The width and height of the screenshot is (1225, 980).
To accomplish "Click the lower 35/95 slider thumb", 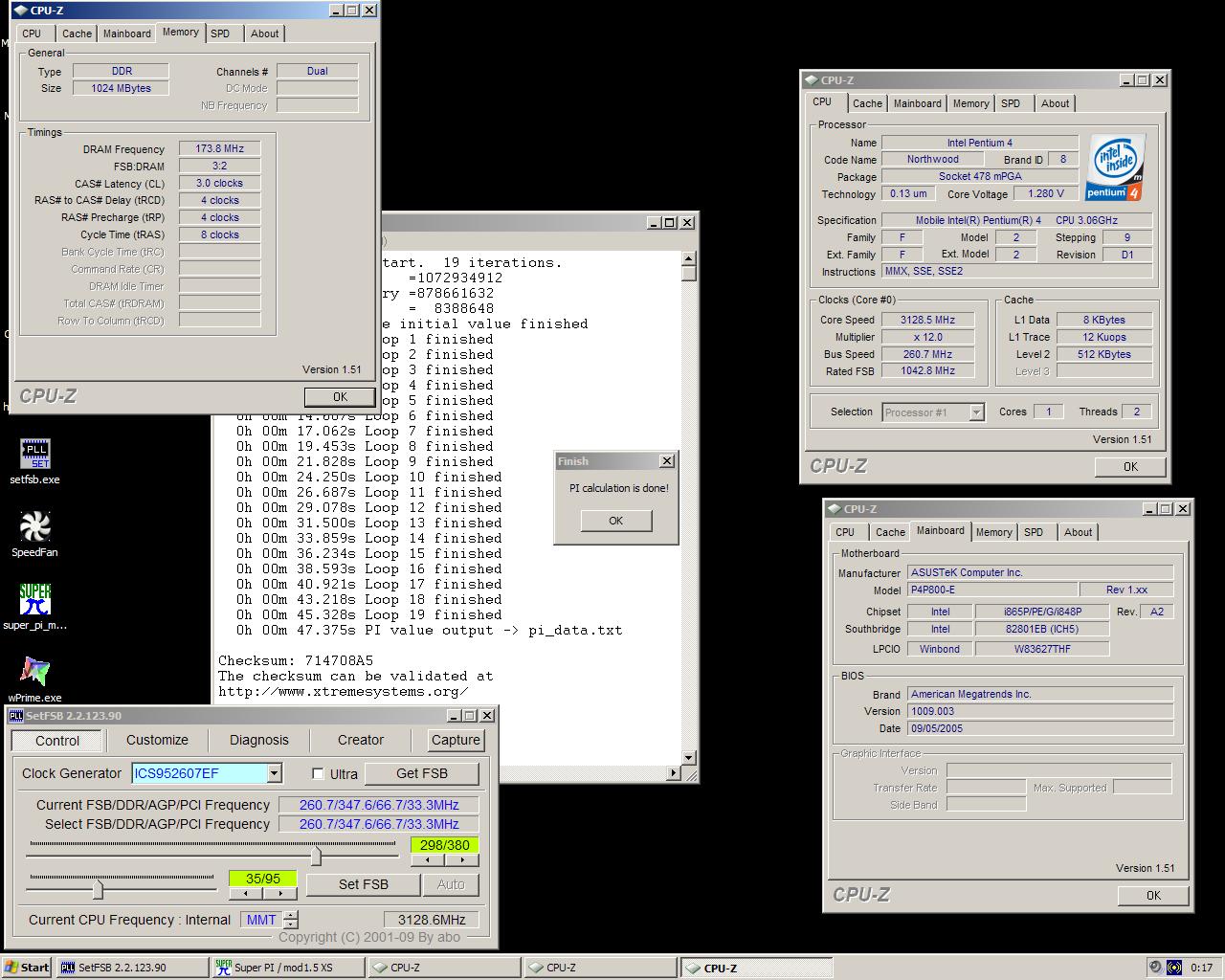I will click(x=98, y=890).
